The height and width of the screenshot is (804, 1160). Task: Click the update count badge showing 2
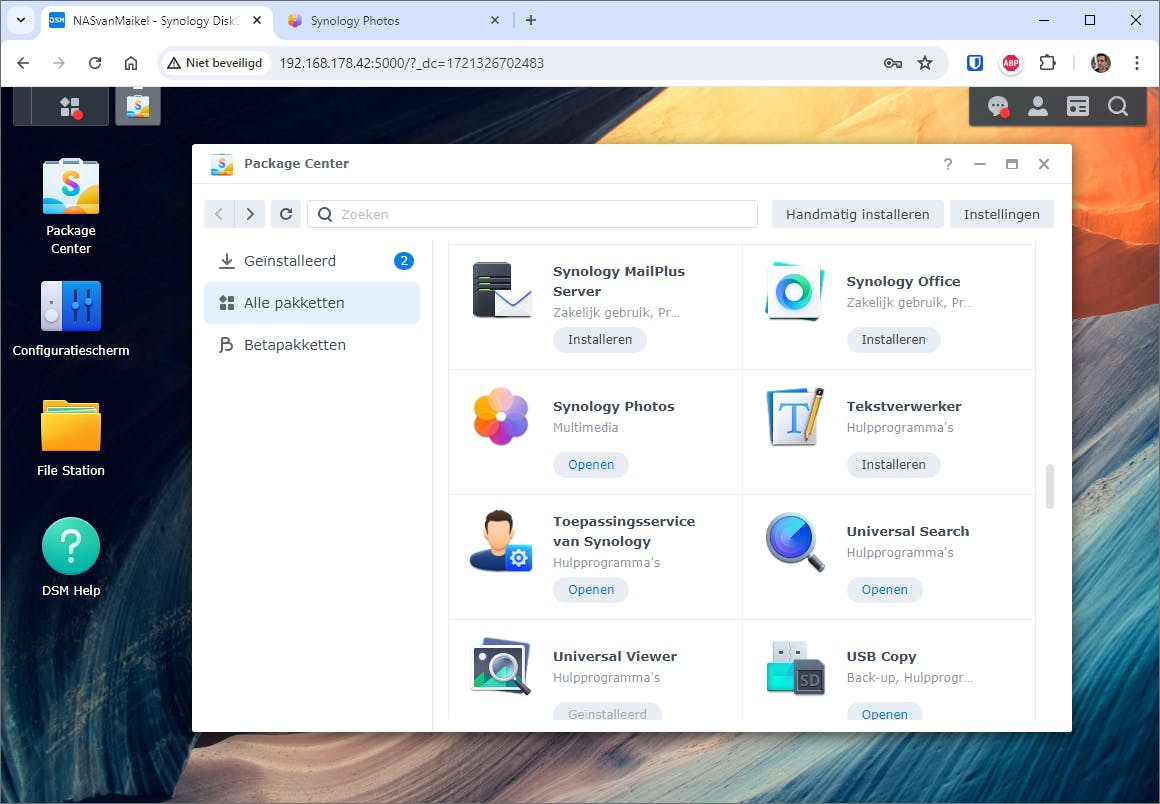[404, 260]
